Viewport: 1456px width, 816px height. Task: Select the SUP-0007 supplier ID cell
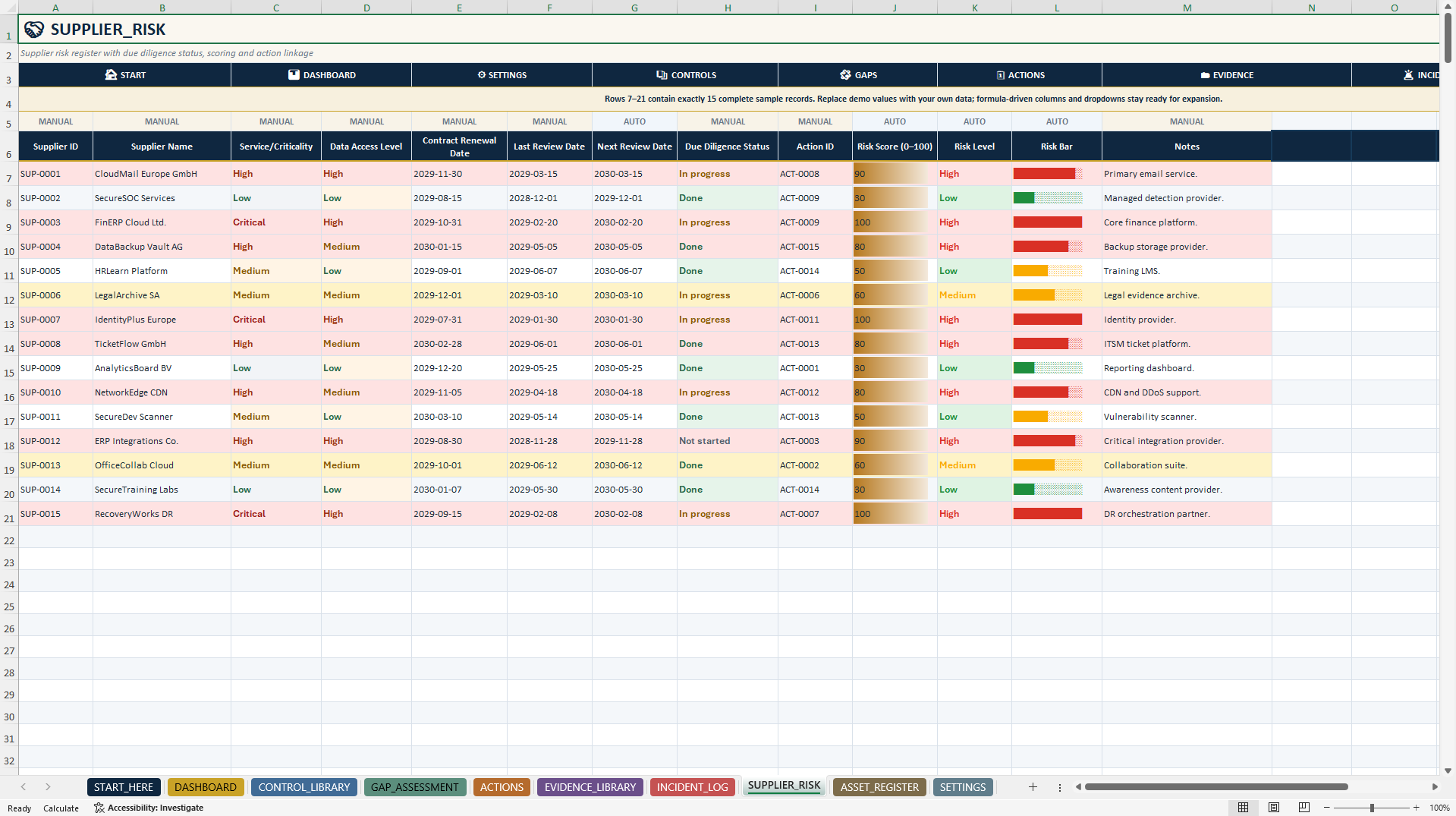55,320
